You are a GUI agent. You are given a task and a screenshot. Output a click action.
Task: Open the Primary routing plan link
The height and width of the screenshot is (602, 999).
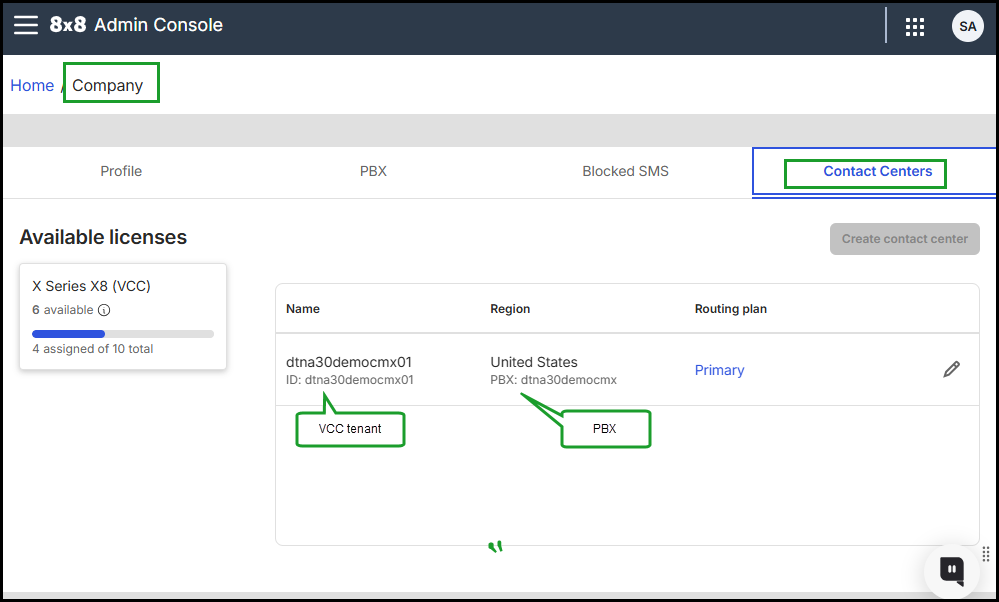coord(719,370)
